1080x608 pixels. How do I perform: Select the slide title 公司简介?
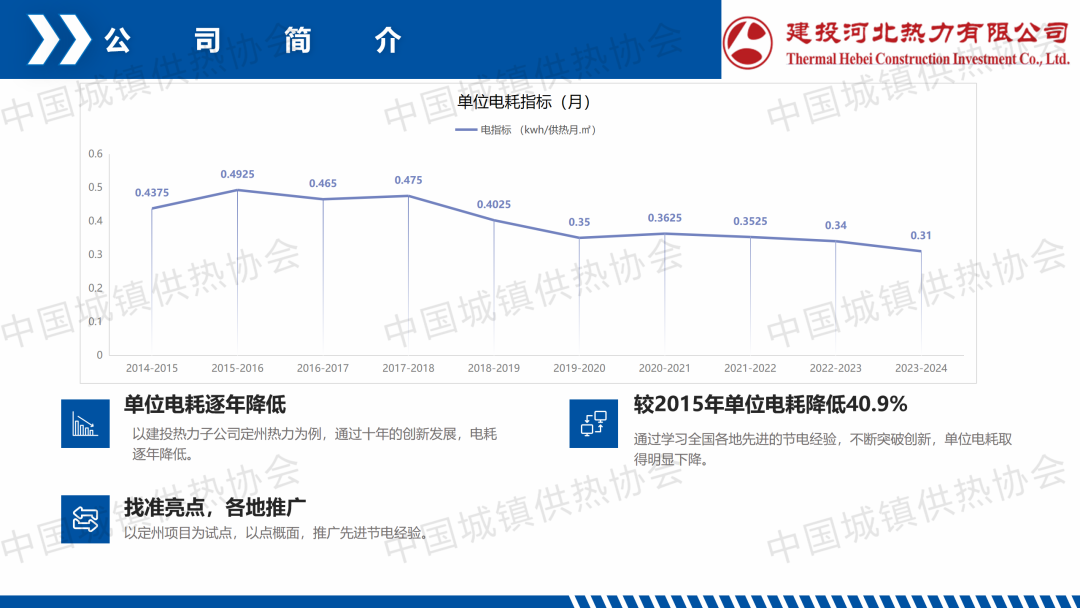click(x=252, y=40)
